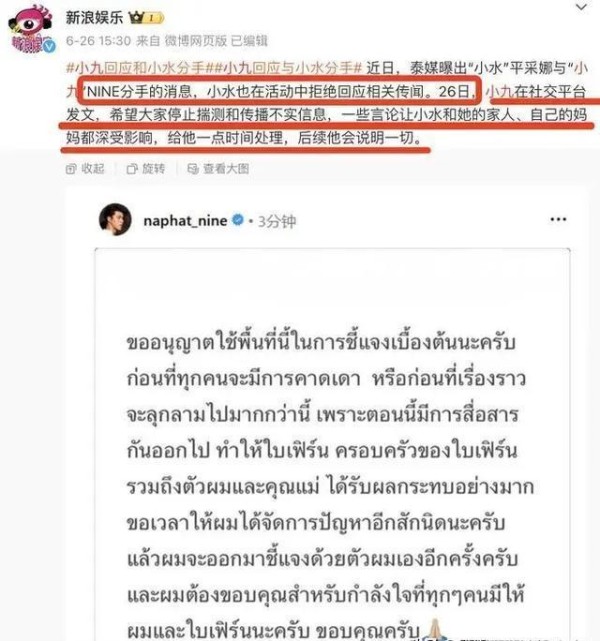View full-size image via 查看大图
Image resolution: width=600 pixels, height=641 pixels.
(x=218, y=168)
